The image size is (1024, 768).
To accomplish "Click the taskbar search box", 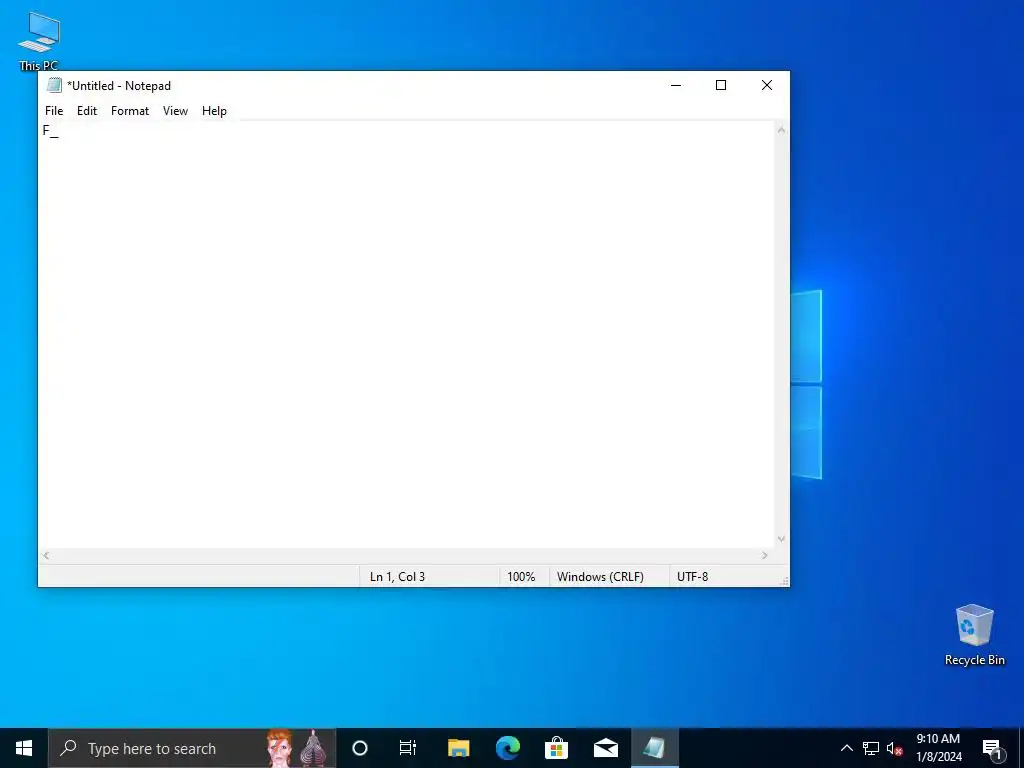I will coord(192,748).
